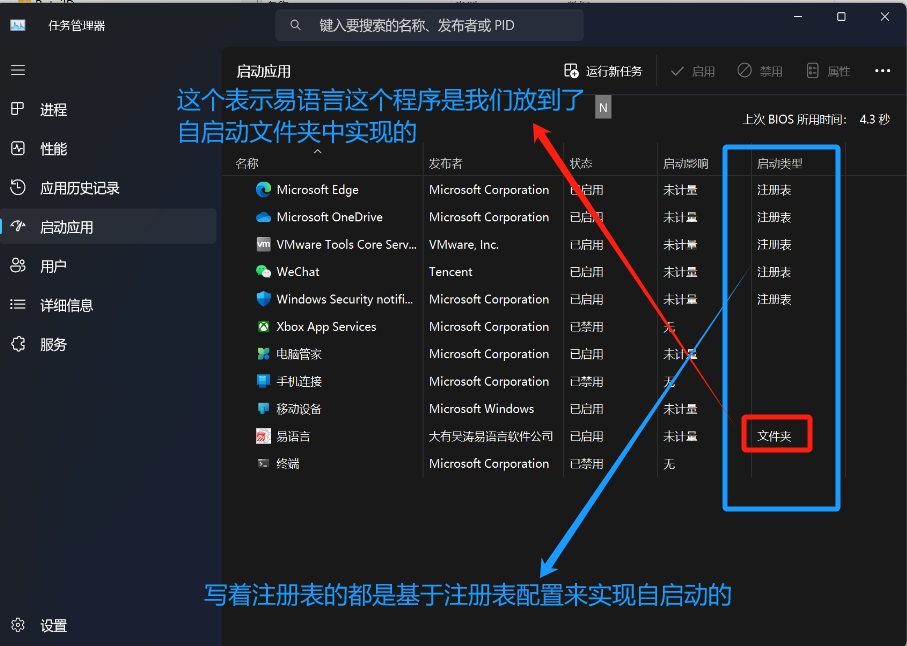This screenshot has height=646, width=907.
Task: Sort by the 启动影响 column header
Action: (685, 164)
